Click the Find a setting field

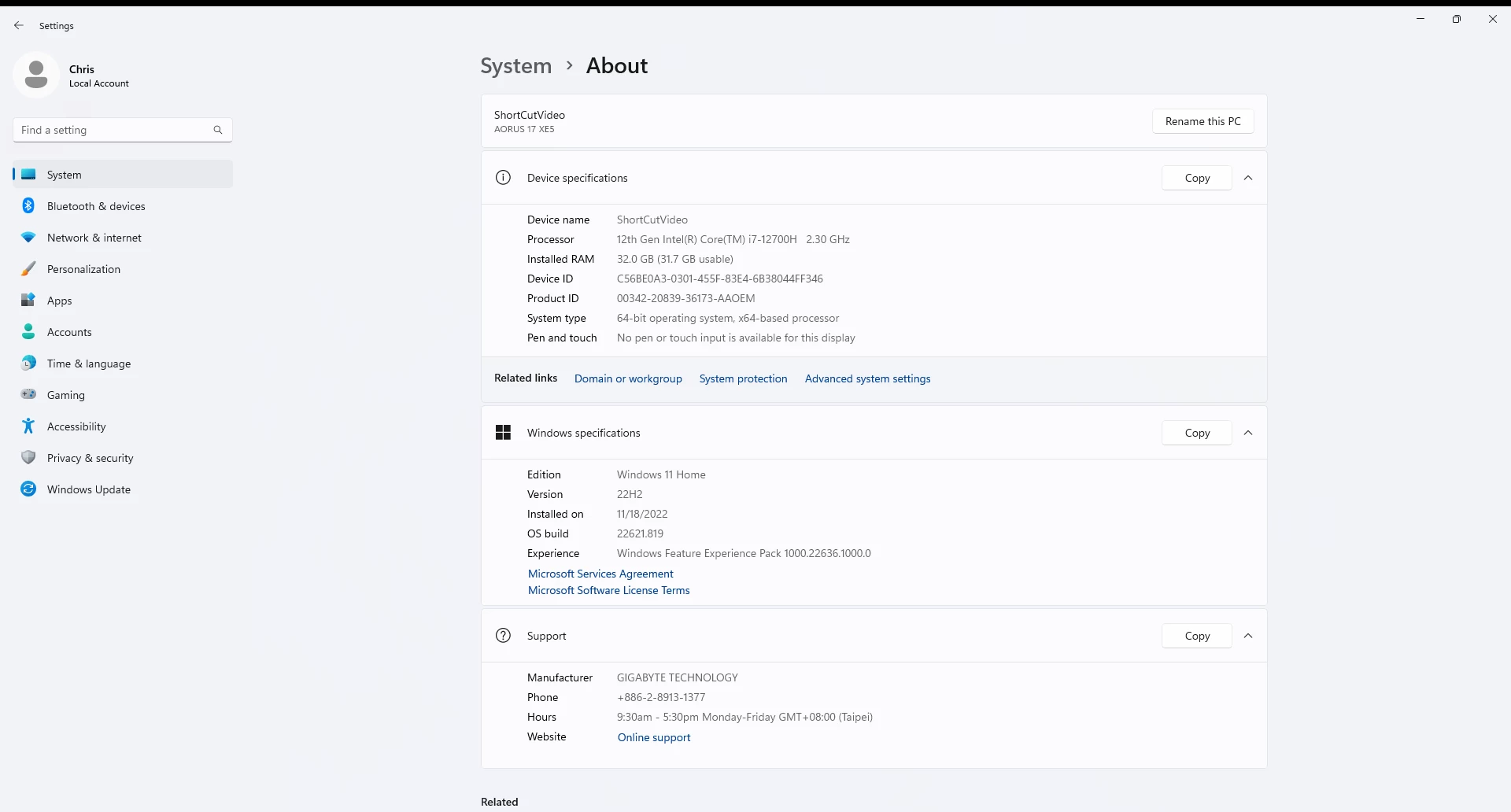(123, 130)
